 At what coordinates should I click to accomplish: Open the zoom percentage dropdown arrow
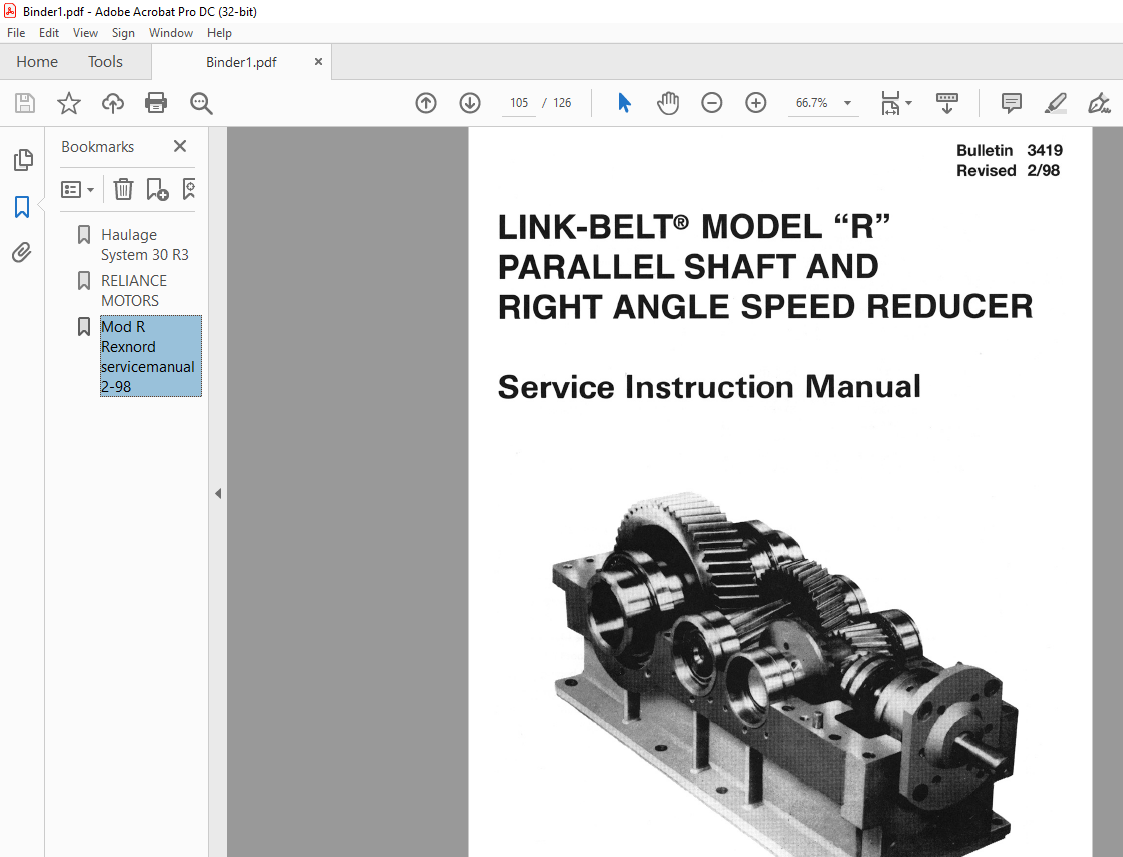[847, 103]
